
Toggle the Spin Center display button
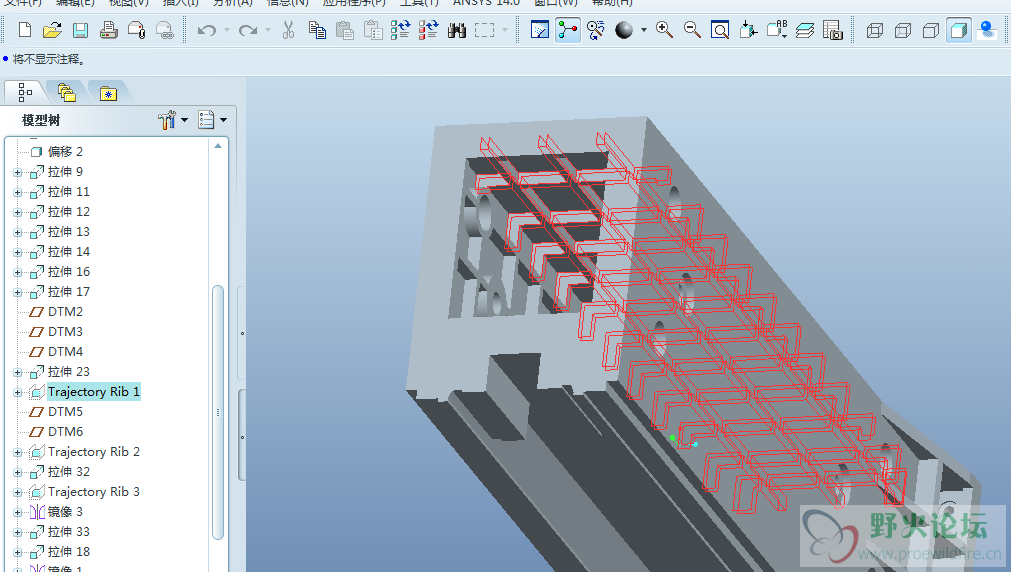tap(568, 31)
